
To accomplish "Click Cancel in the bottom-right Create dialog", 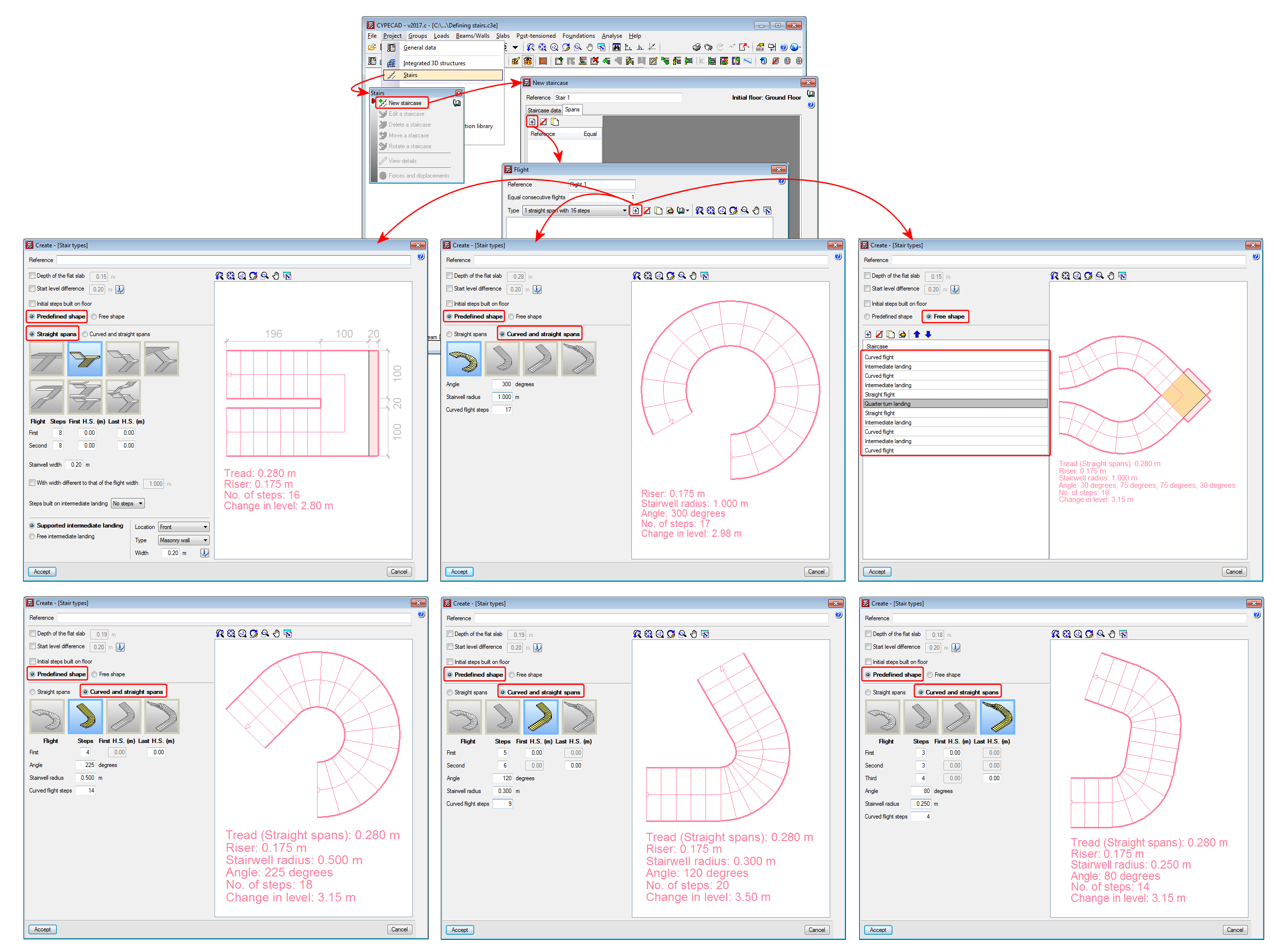I will 1234,929.
